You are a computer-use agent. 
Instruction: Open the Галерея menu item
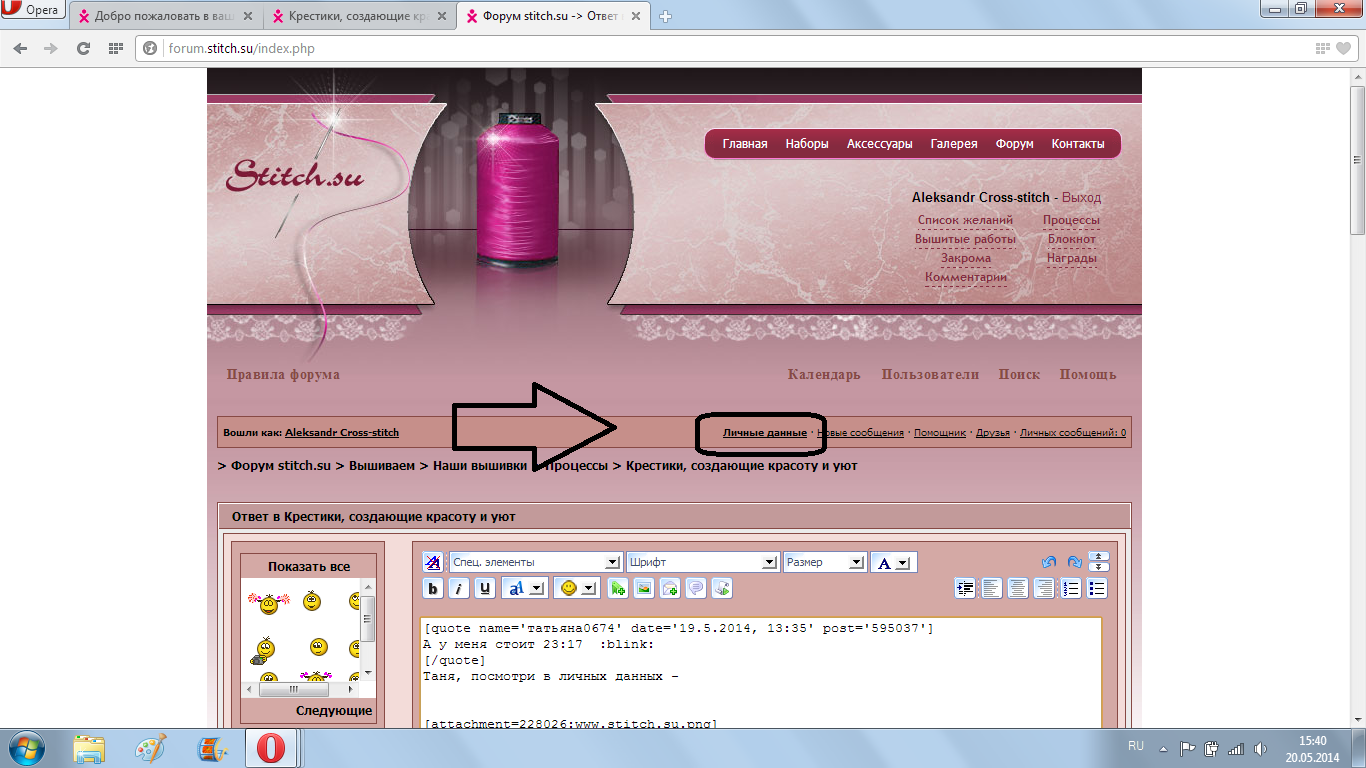click(x=954, y=144)
